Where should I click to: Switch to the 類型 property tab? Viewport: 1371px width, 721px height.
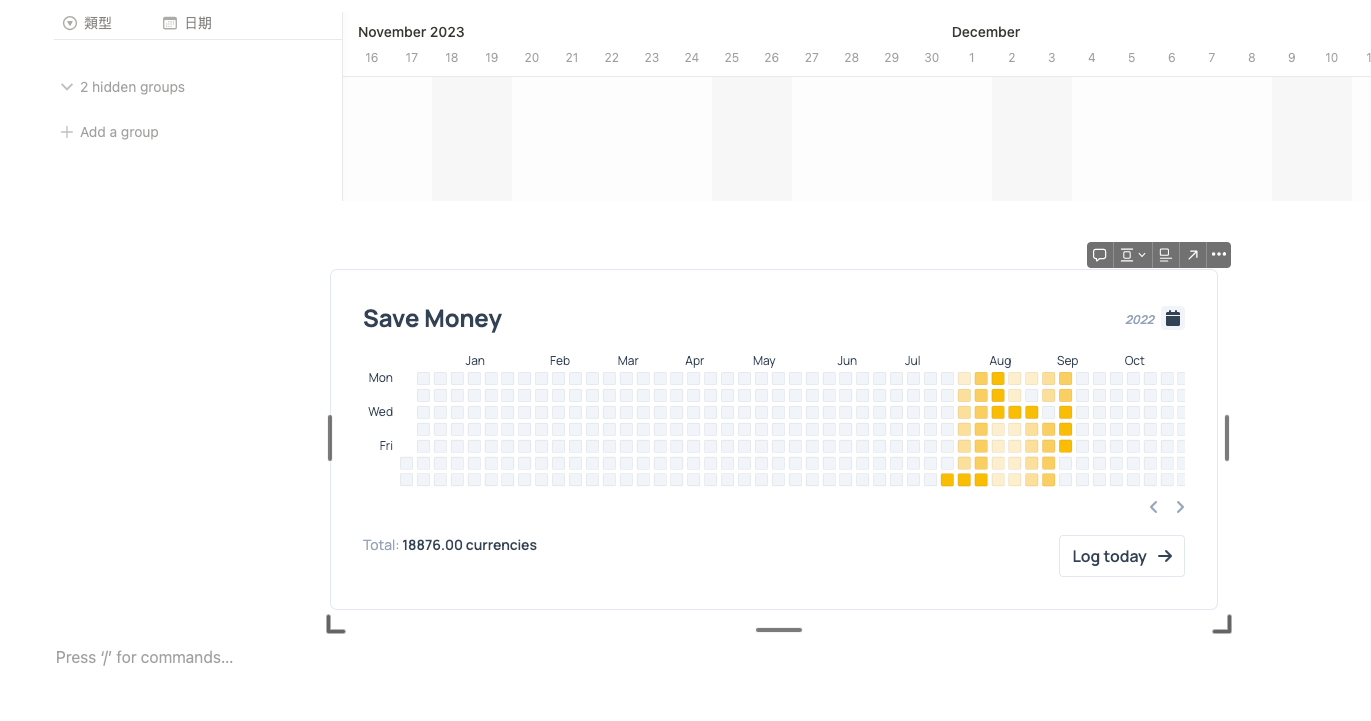click(x=97, y=22)
